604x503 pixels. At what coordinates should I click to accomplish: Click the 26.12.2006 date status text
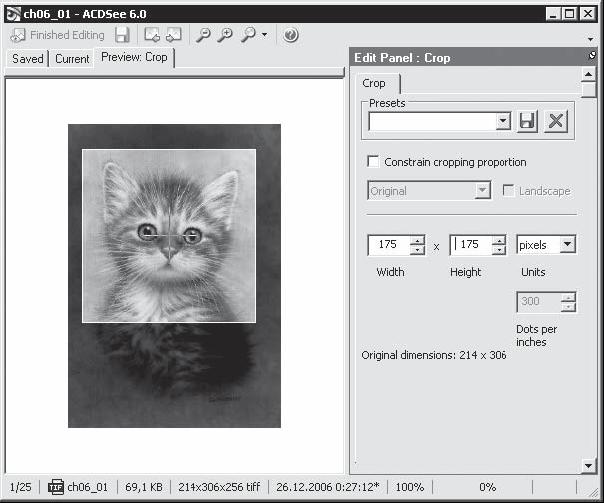point(327,487)
